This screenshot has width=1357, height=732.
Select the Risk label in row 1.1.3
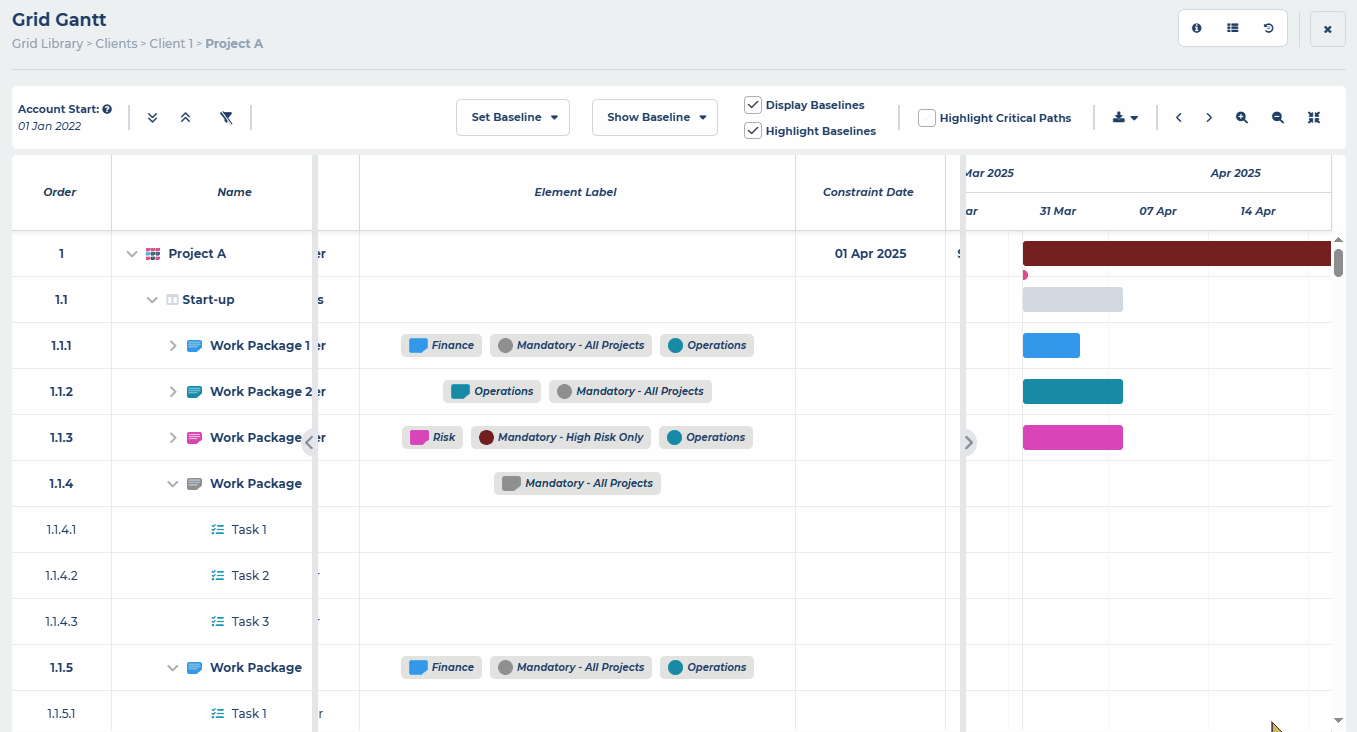(431, 438)
